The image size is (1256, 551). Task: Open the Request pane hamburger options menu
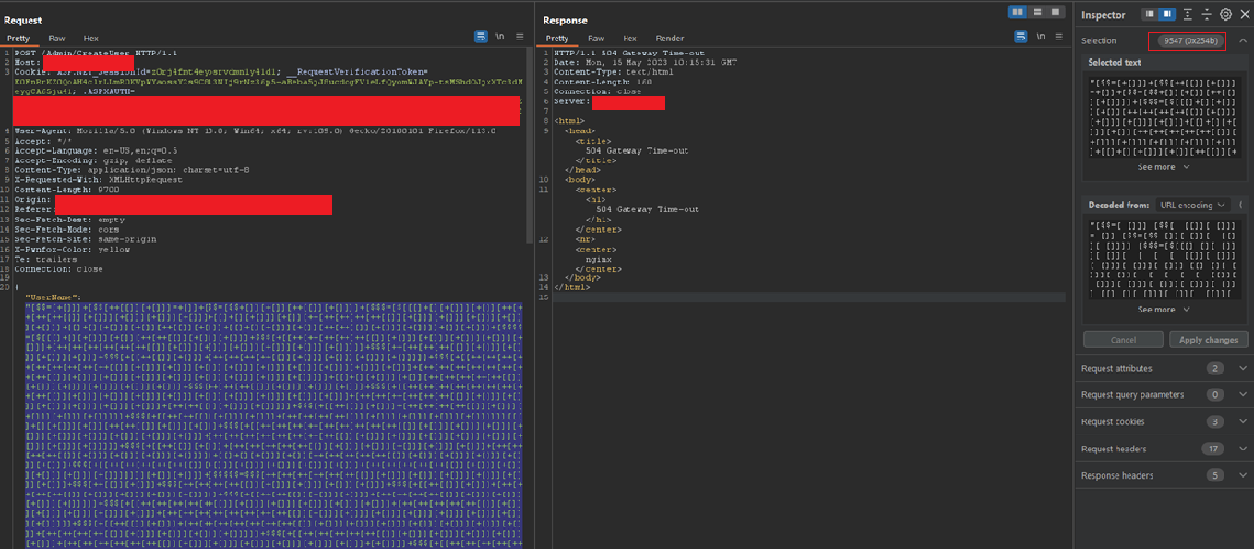[x=520, y=37]
